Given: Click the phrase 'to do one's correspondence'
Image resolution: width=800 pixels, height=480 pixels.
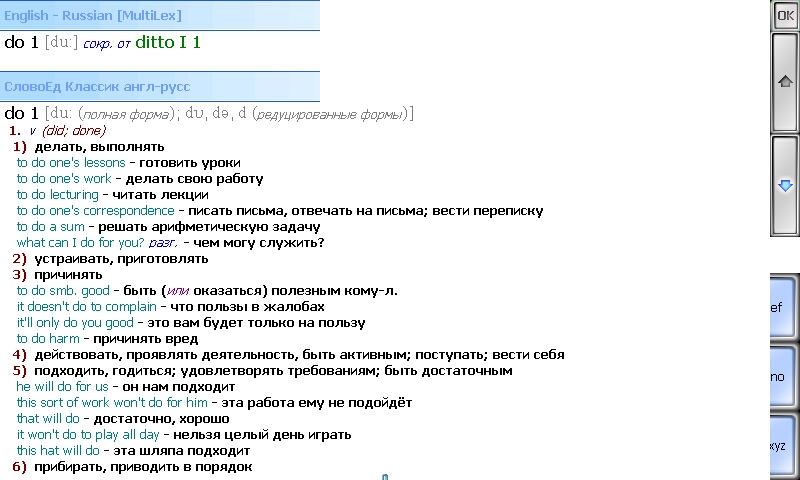Looking at the screenshot, I should (95, 211).
